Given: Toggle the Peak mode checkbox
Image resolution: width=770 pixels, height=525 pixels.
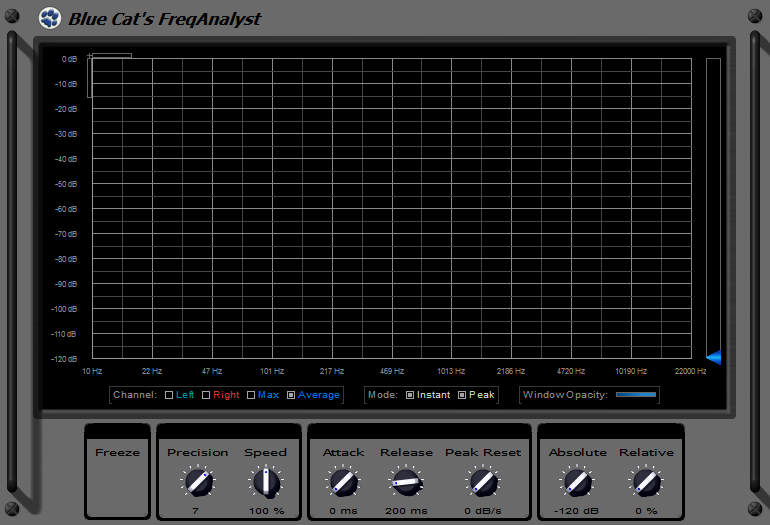Looking at the screenshot, I should point(462,395).
